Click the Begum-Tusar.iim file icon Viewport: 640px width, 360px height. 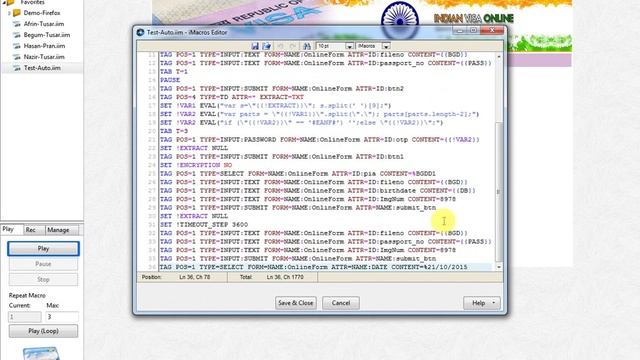pyautogui.click(x=17, y=35)
